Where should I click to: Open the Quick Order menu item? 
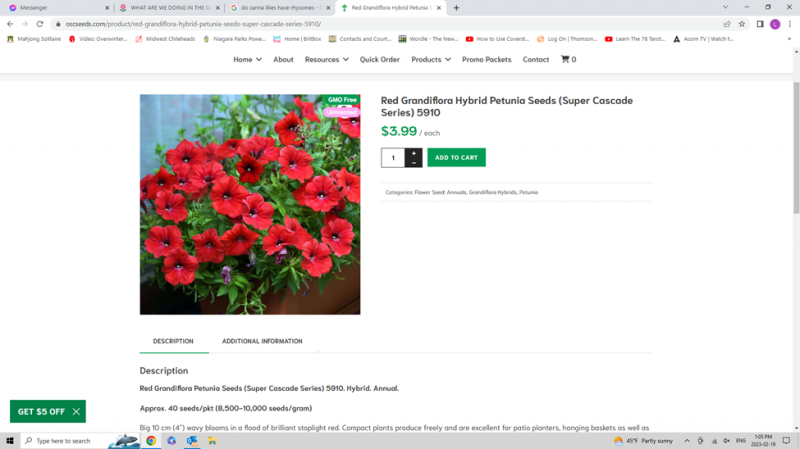pos(380,60)
